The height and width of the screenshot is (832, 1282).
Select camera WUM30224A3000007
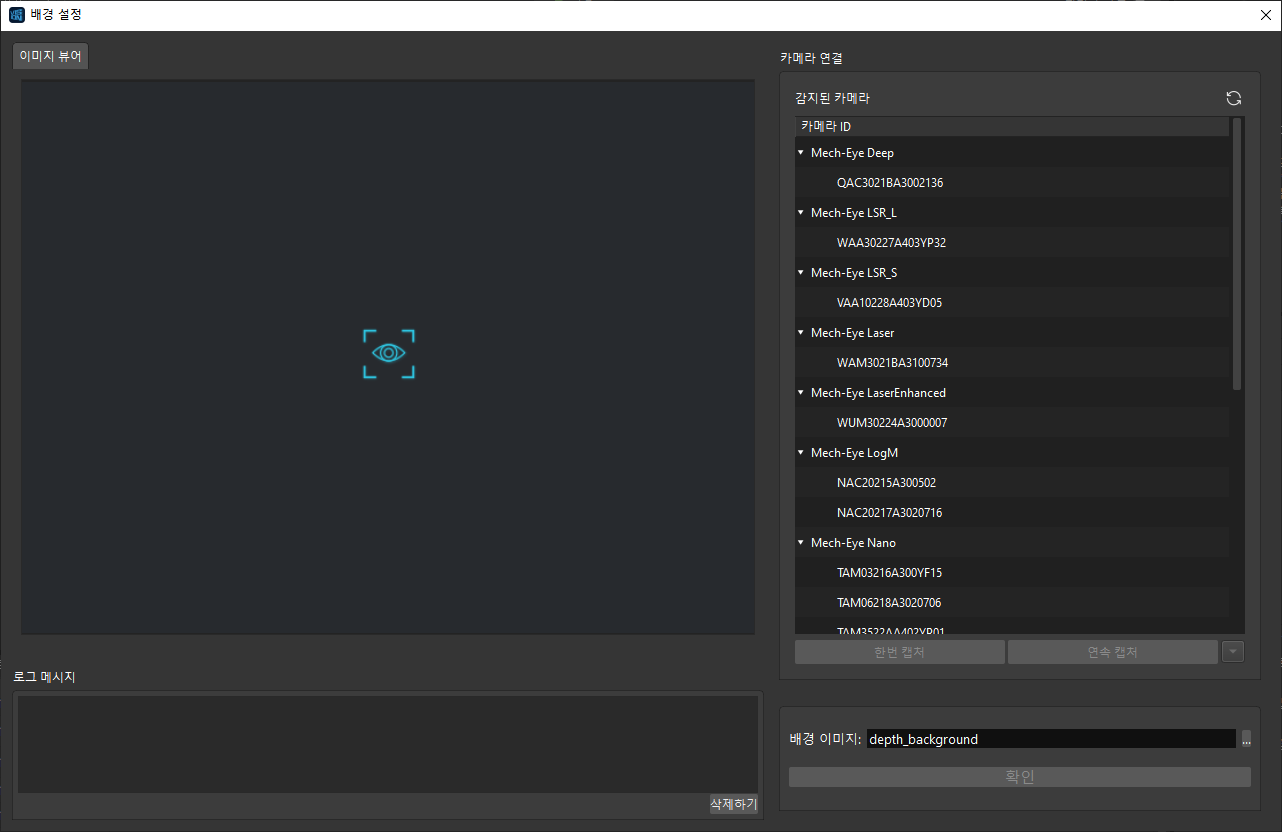click(1012, 423)
